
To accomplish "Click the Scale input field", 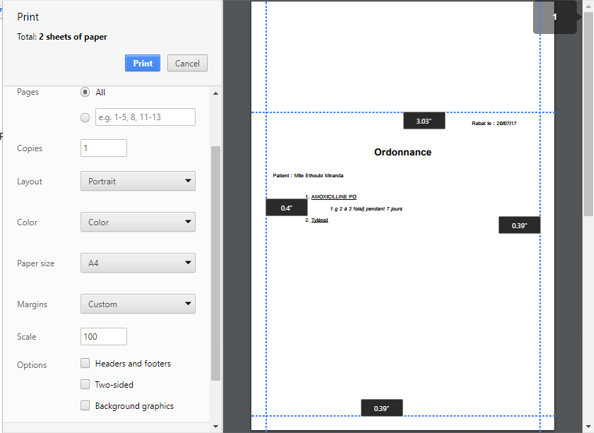I will [103, 336].
